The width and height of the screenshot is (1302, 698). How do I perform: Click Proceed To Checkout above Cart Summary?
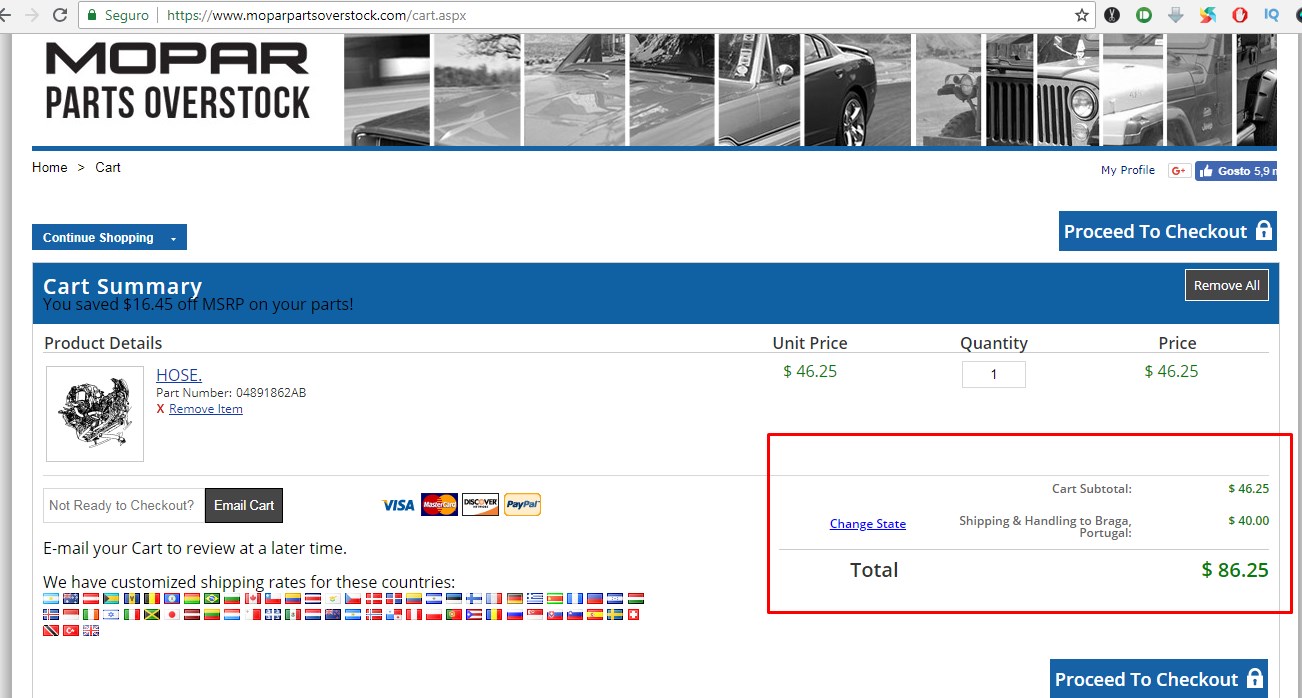pos(1168,231)
